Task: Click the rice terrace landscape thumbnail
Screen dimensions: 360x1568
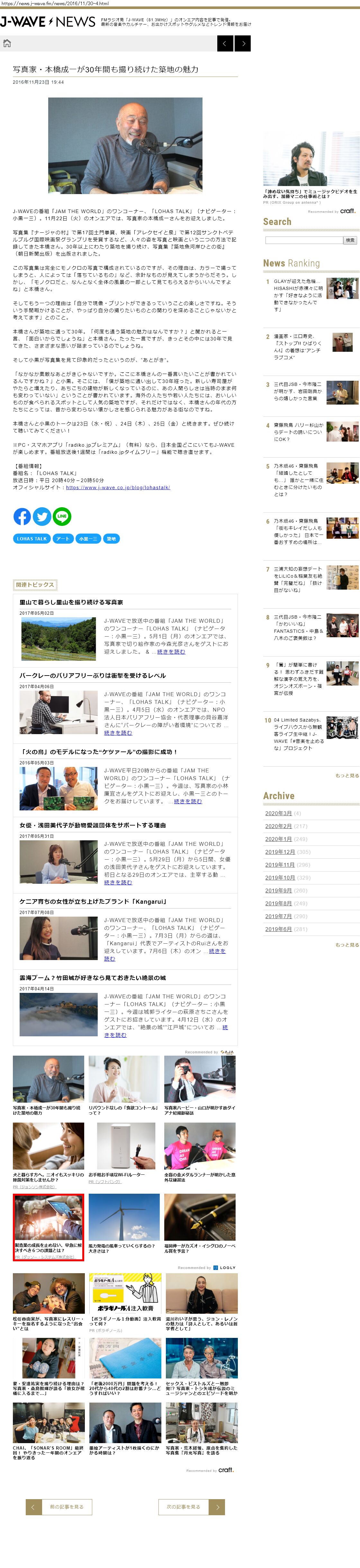Action: (x=59, y=639)
